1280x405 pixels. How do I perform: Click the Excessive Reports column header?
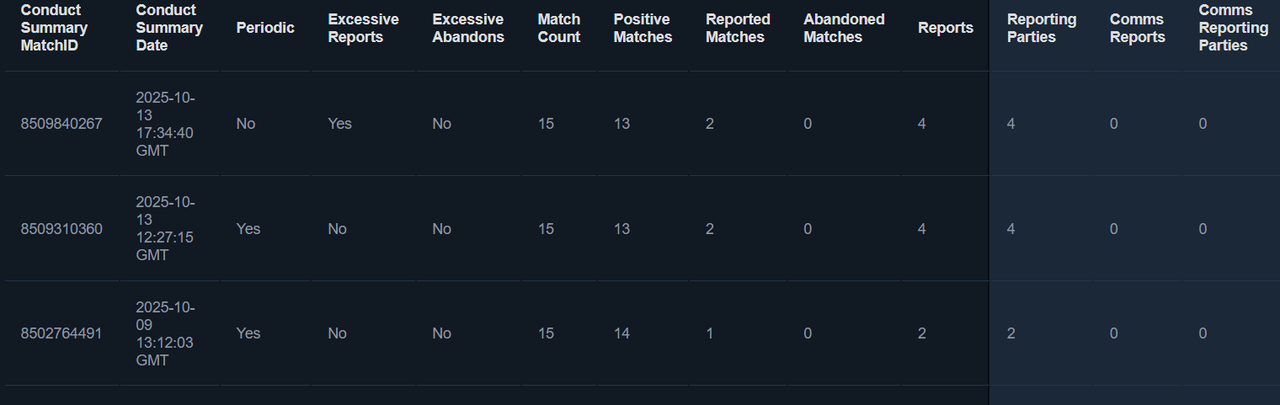pos(363,28)
